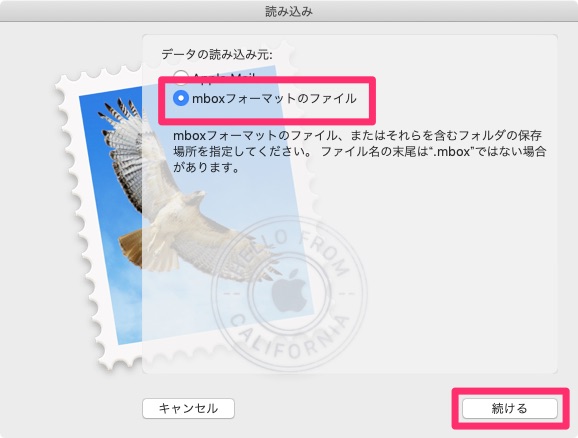The height and width of the screenshot is (438, 578).
Task: Select the Apple Mail radio button
Action: click(181, 76)
